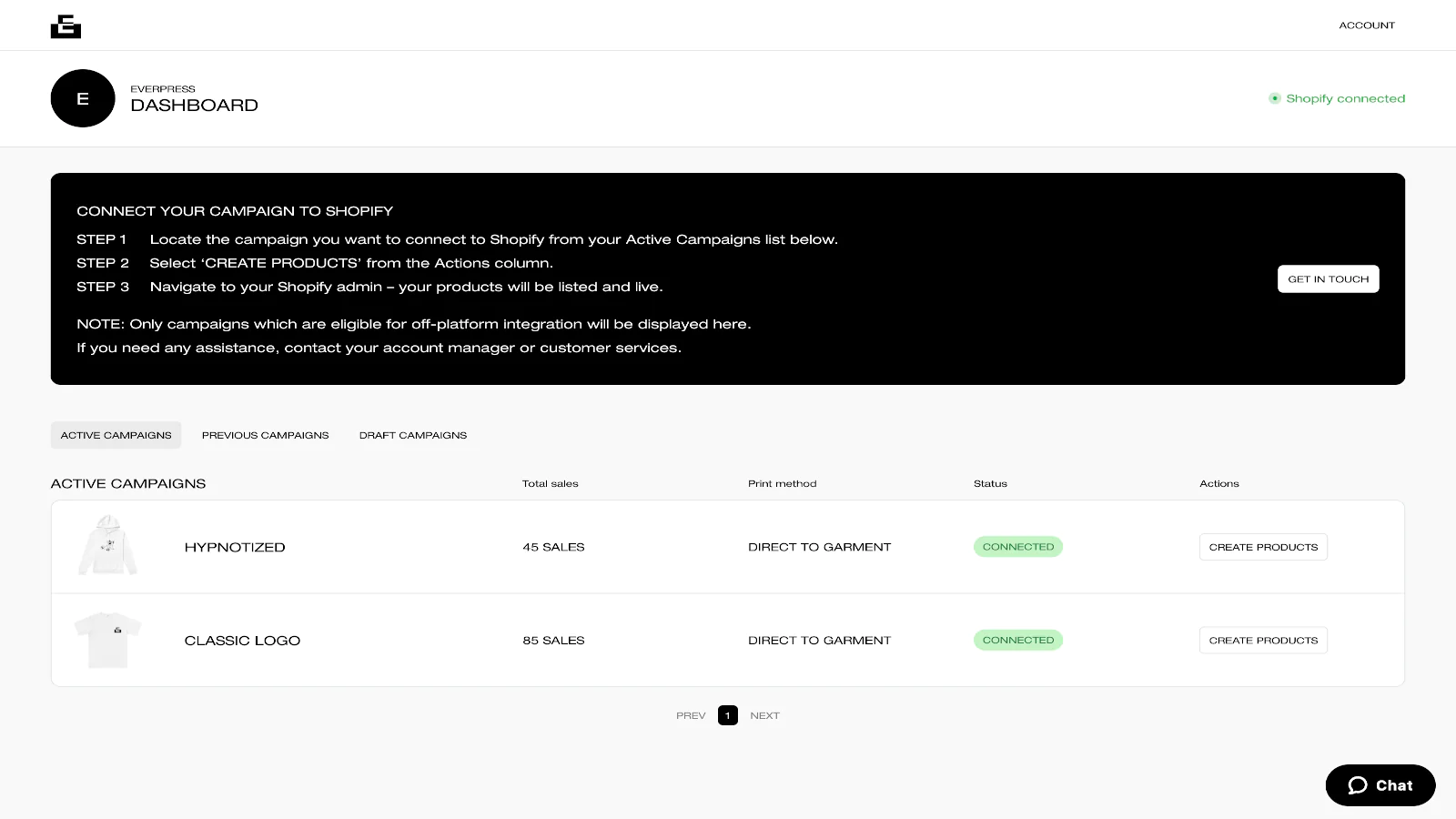Open the Draft Campaigns tab
This screenshot has height=819, width=1456.
click(412, 435)
